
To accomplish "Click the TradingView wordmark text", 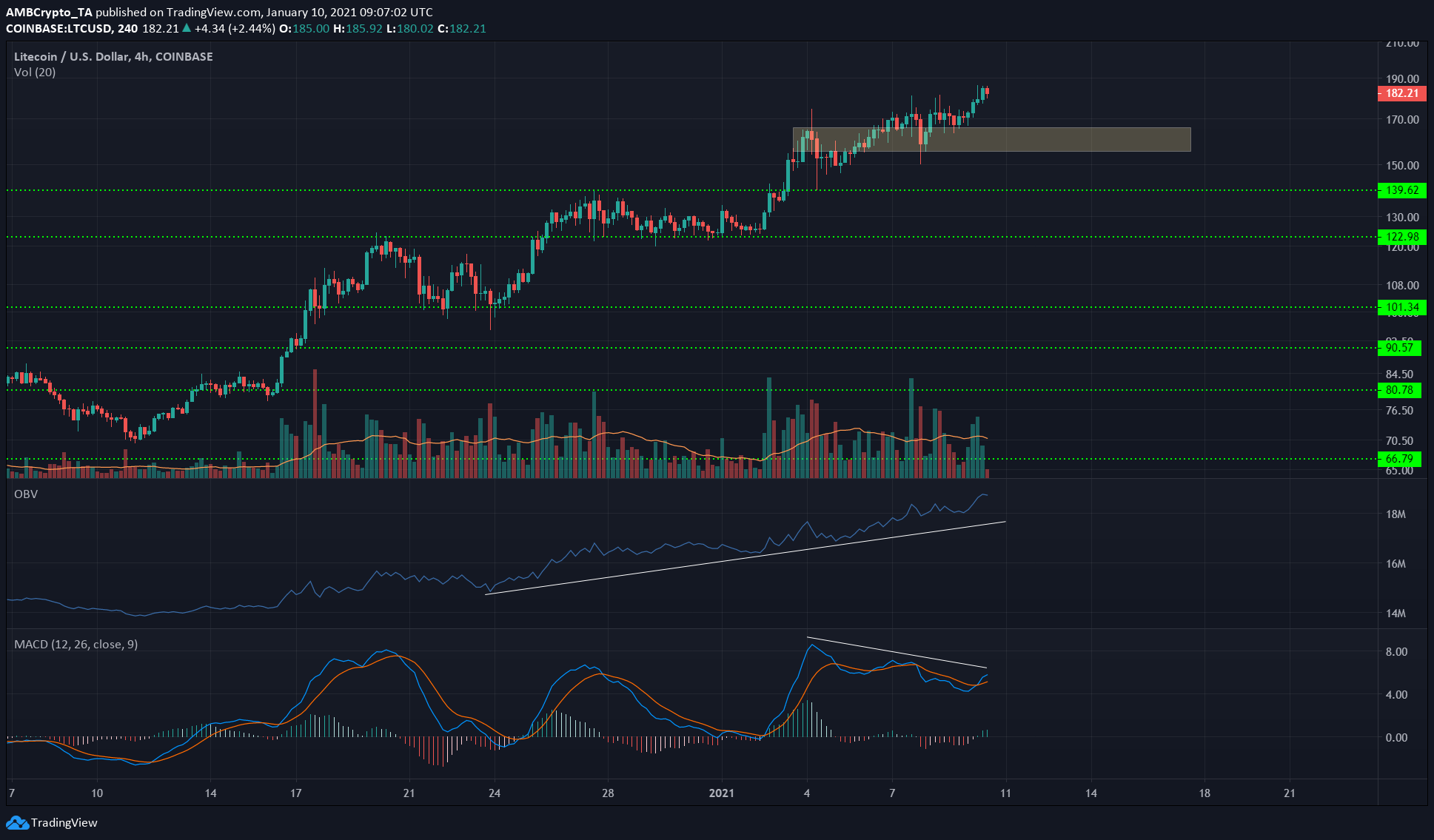I will [x=64, y=822].
